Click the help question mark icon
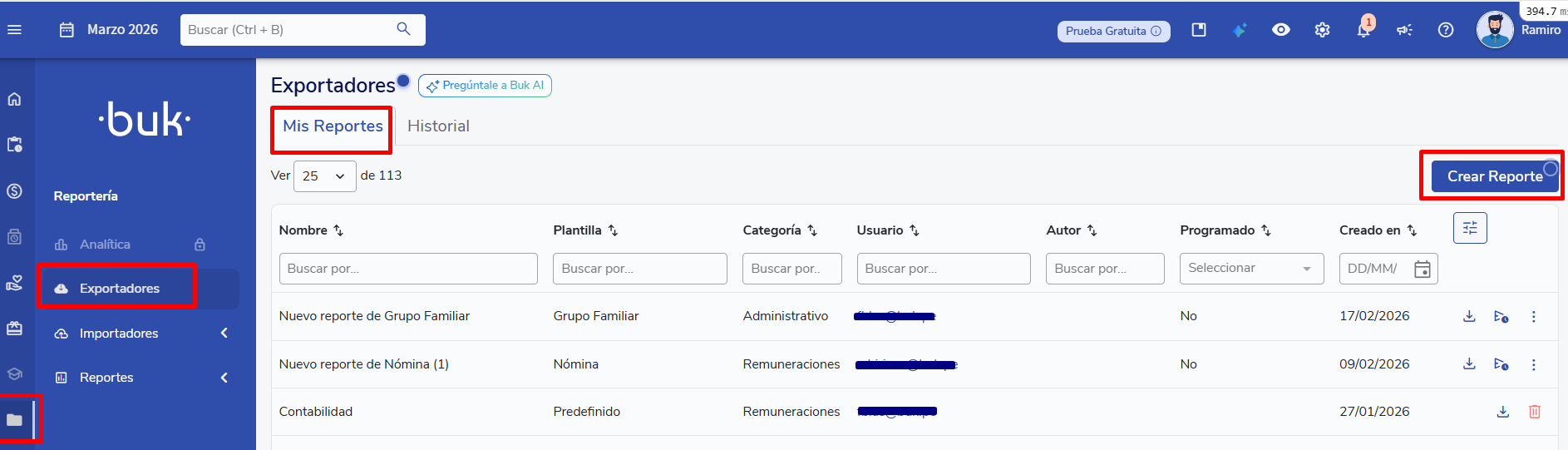This screenshot has height=450, width=1568. click(x=1446, y=30)
